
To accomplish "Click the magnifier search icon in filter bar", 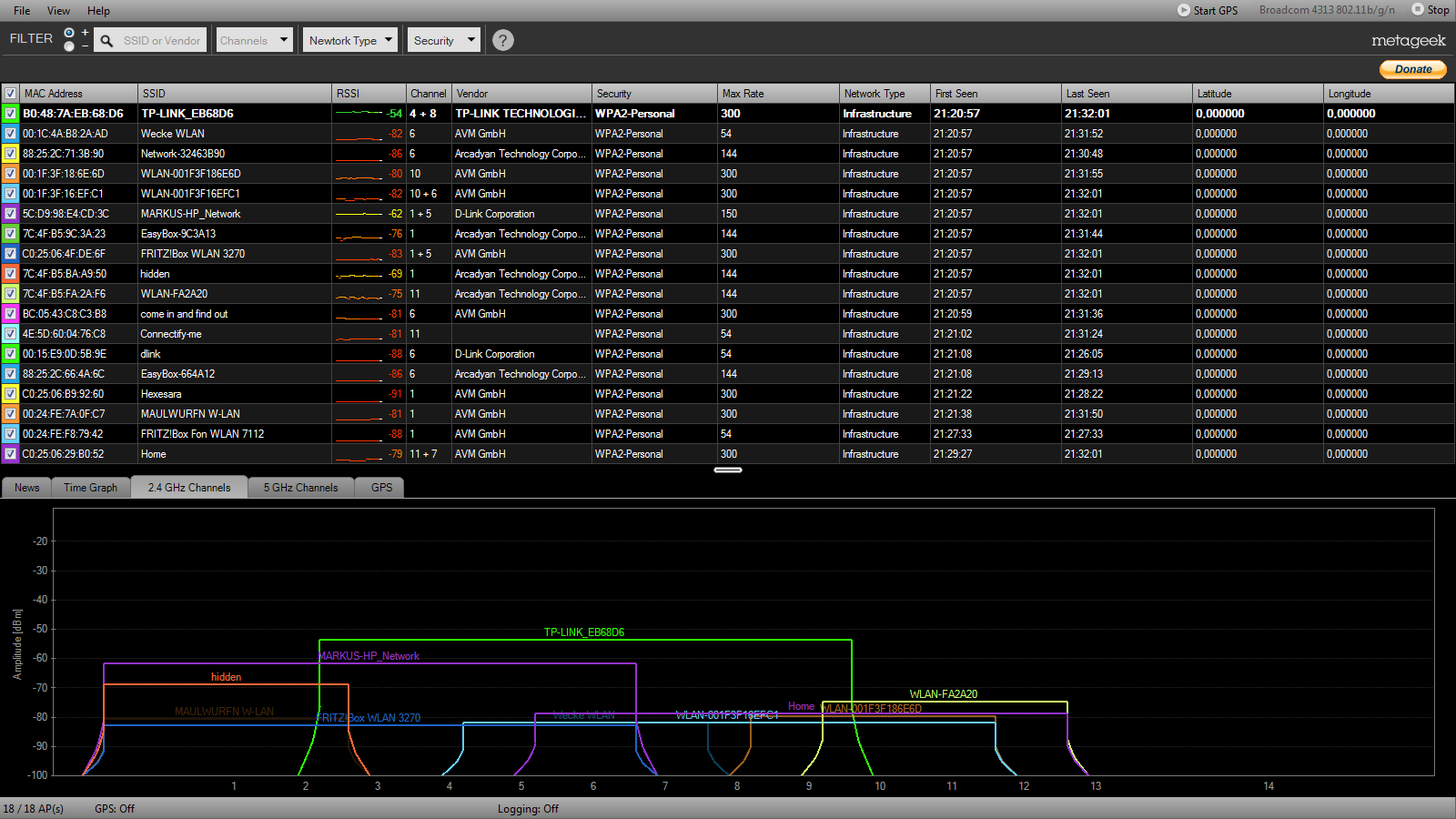I will [x=106, y=41].
